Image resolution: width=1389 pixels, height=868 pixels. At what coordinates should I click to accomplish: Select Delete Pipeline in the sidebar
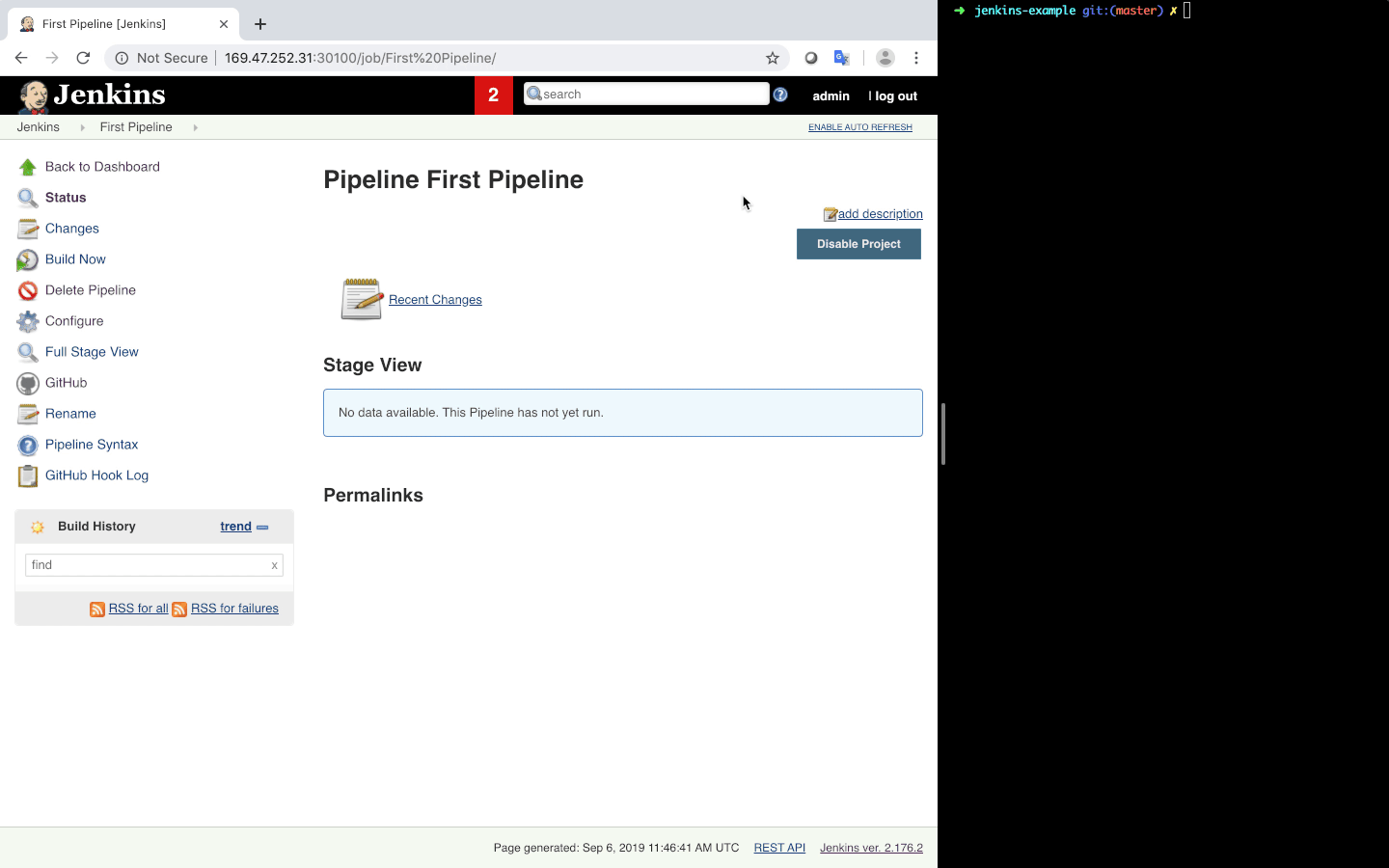coord(91,290)
